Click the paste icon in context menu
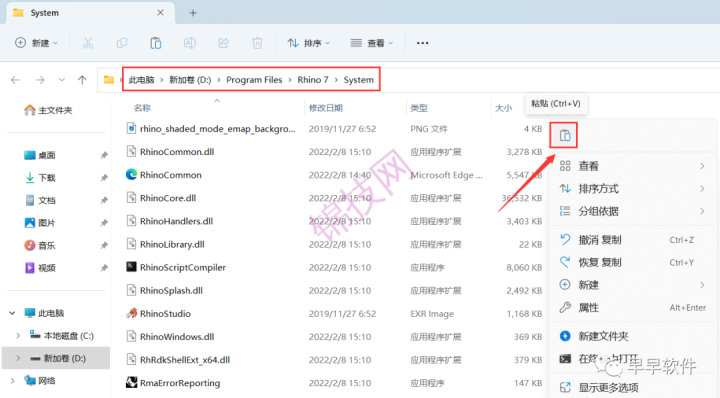This screenshot has width=720, height=398. tap(565, 136)
